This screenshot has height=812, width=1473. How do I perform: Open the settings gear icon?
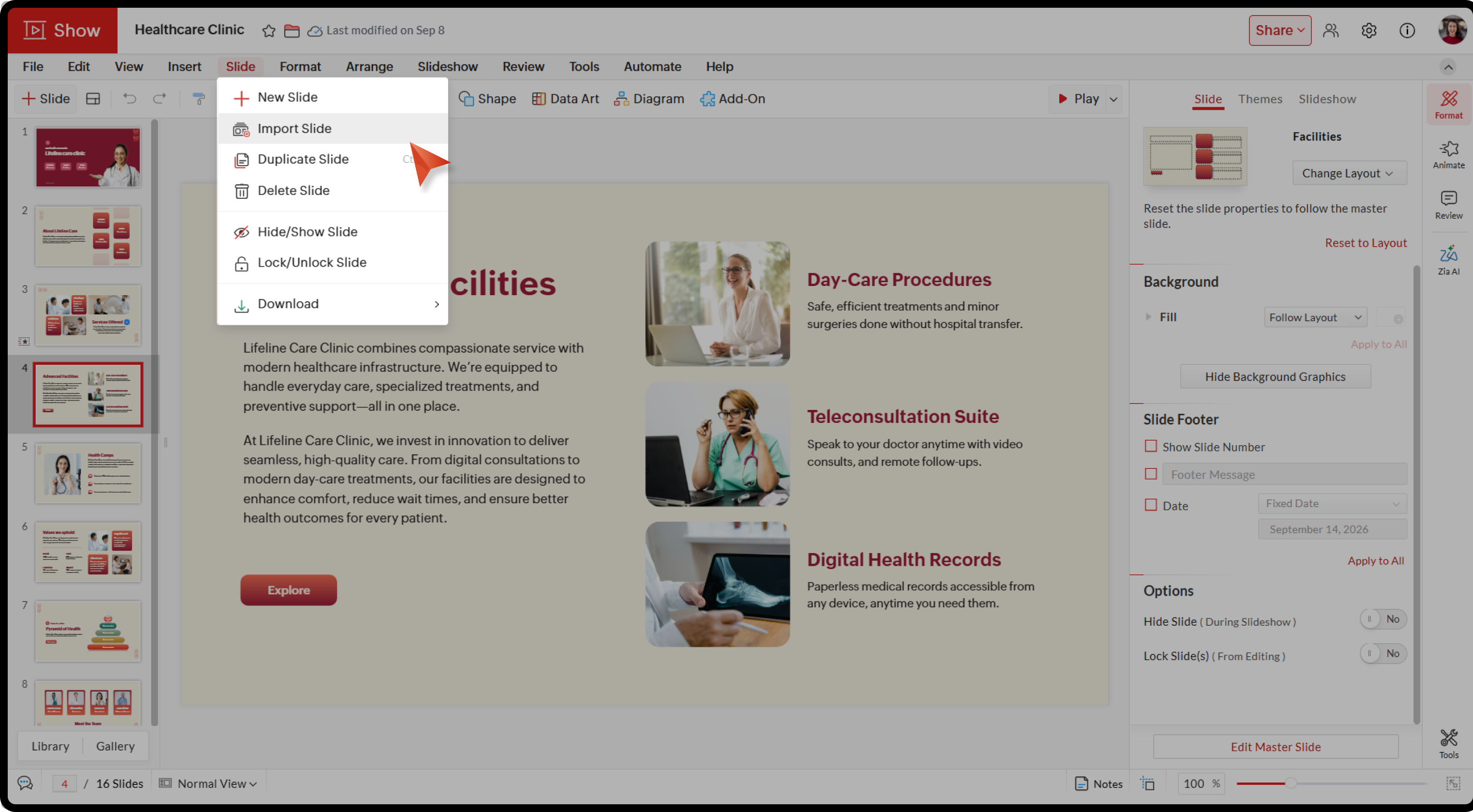(x=1368, y=30)
